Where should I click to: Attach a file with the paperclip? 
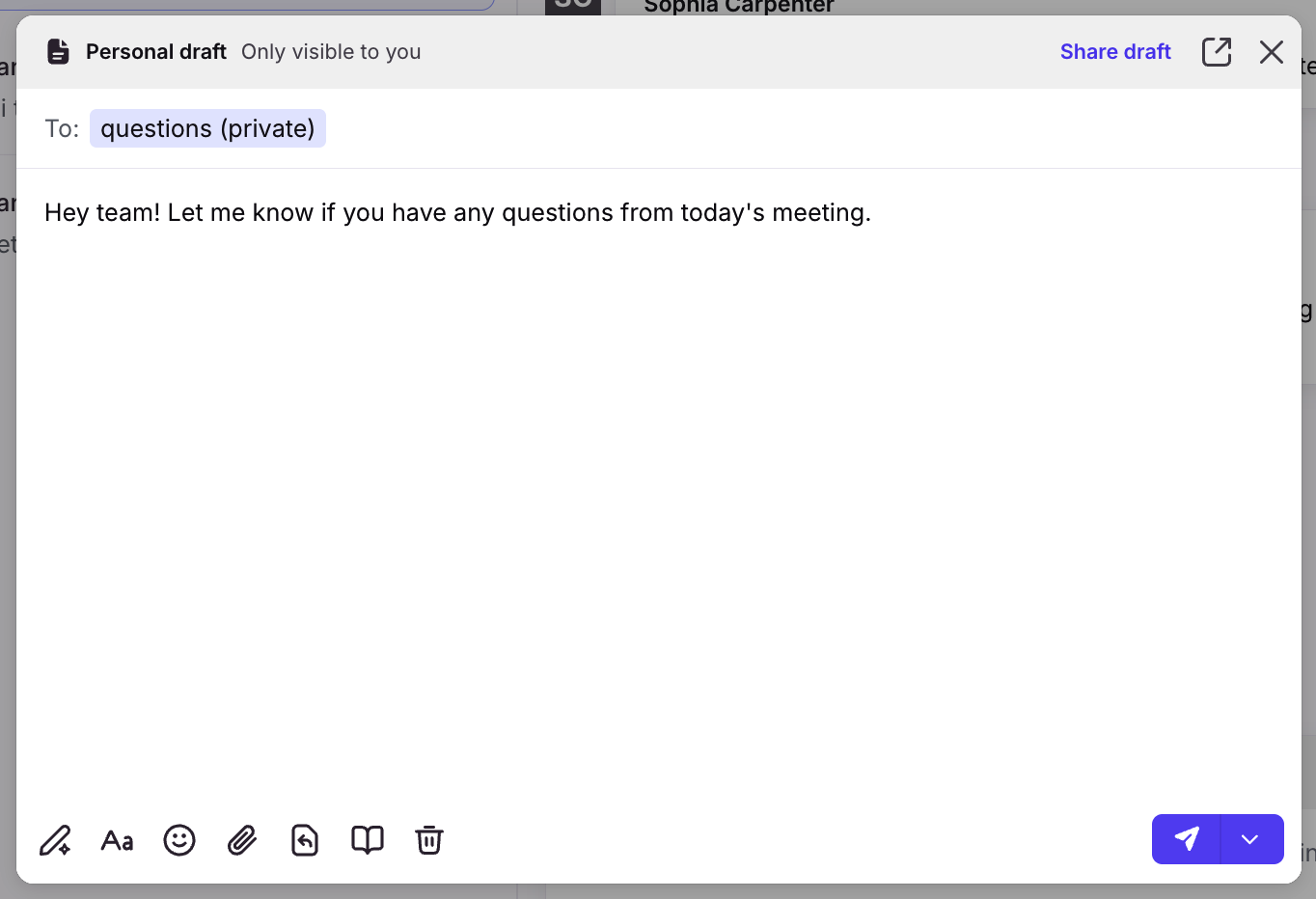coord(242,840)
